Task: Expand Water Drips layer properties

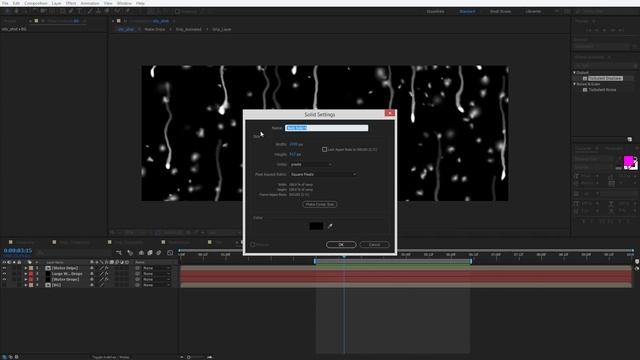Action: coord(26,268)
